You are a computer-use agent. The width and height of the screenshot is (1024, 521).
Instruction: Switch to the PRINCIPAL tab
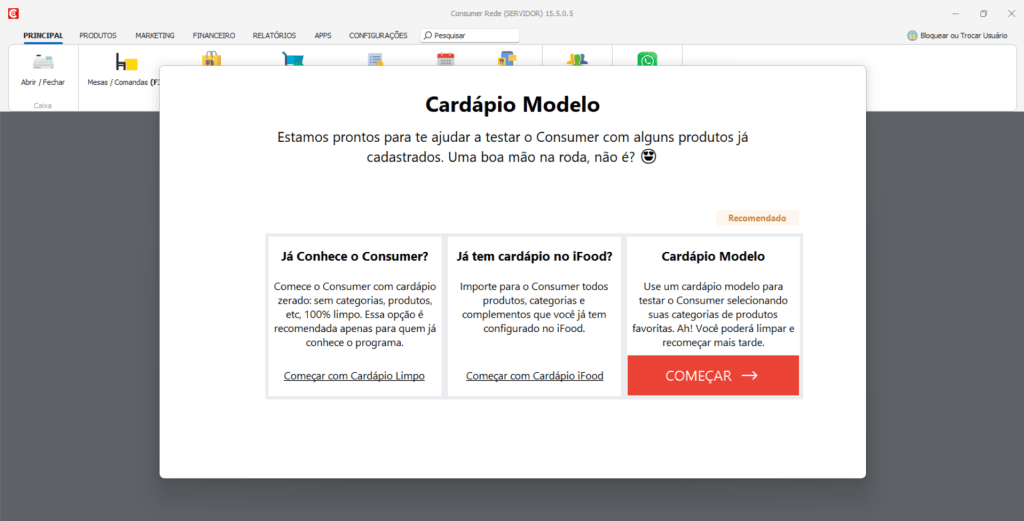point(43,35)
